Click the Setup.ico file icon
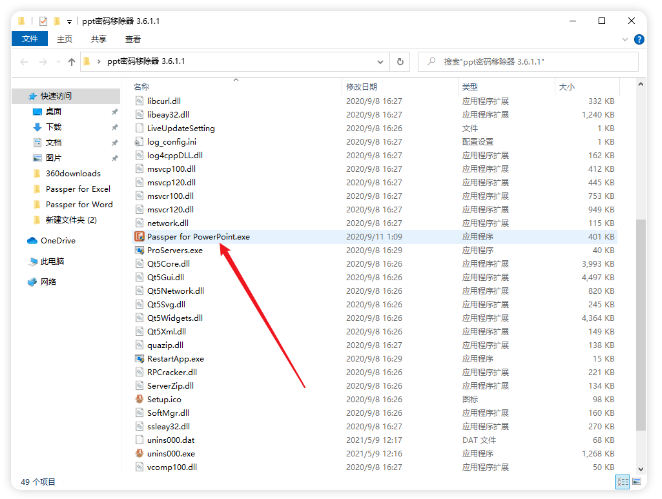 pos(140,399)
